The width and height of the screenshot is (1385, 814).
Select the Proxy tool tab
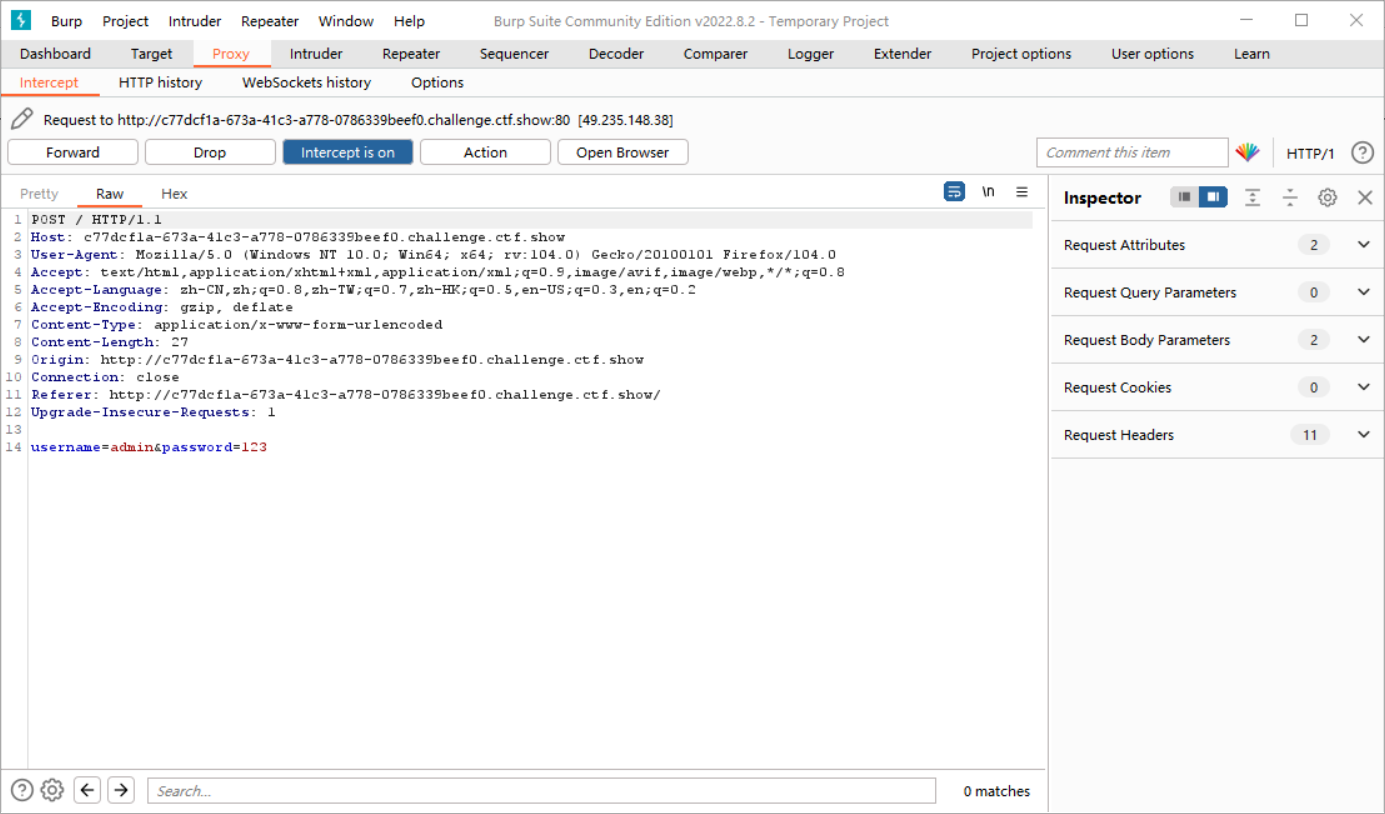click(x=231, y=54)
